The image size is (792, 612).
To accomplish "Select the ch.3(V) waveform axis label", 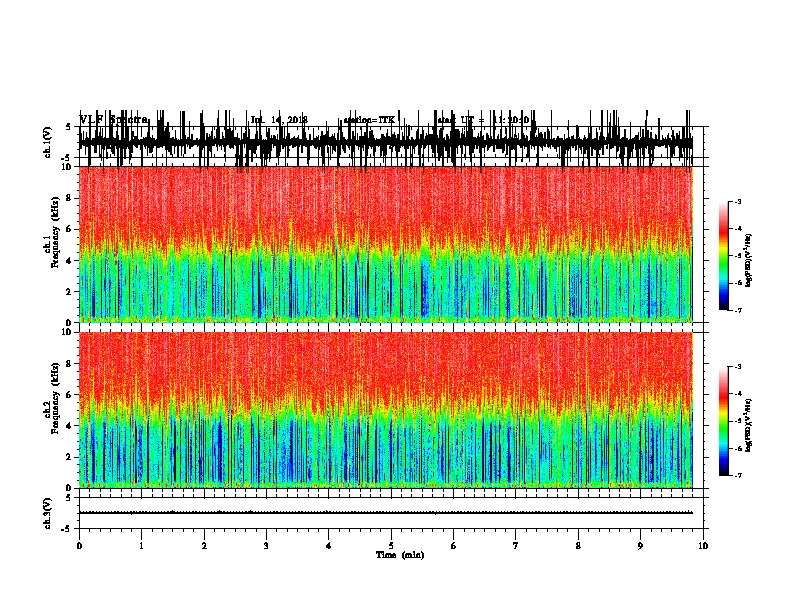I will [48, 513].
